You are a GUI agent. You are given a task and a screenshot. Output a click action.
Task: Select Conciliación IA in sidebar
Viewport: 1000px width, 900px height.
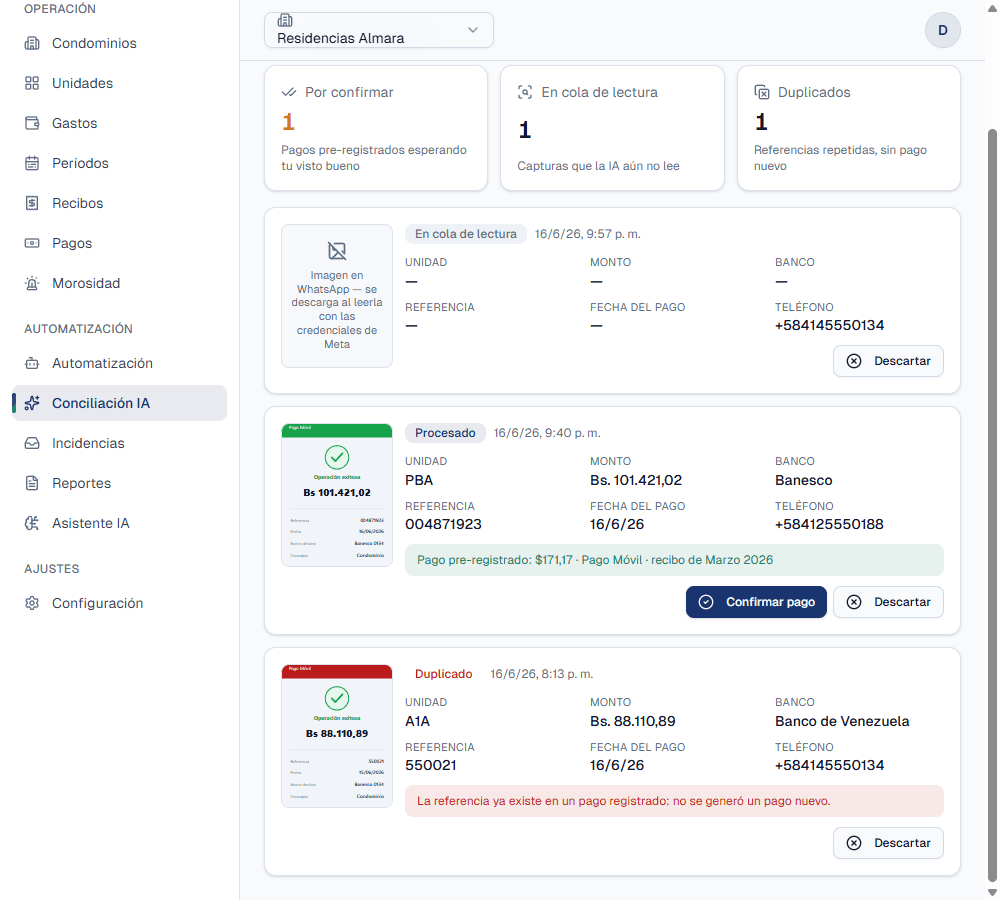tap(119, 403)
